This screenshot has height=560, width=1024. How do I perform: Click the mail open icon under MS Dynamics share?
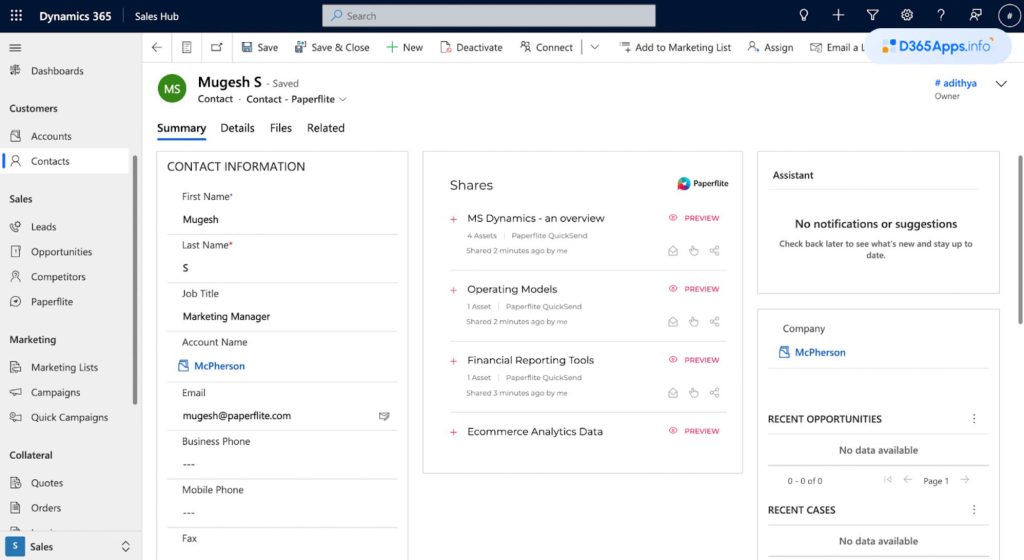coord(673,251)
